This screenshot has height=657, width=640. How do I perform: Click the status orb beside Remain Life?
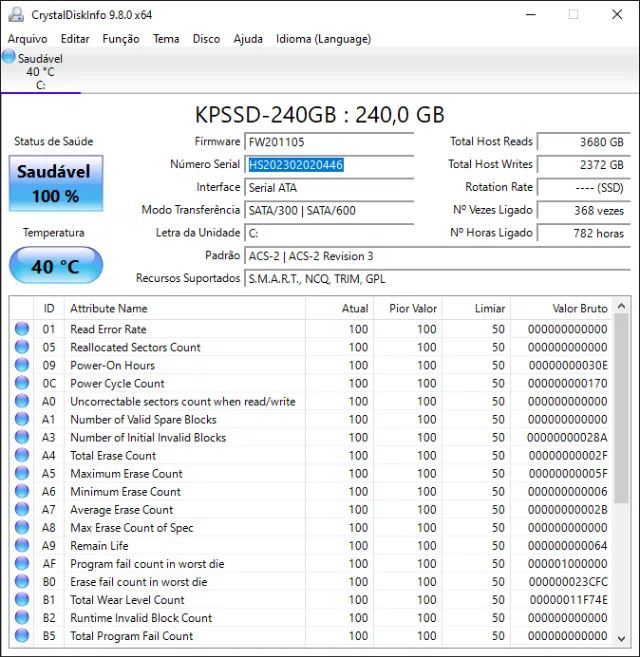click(22, 545)
